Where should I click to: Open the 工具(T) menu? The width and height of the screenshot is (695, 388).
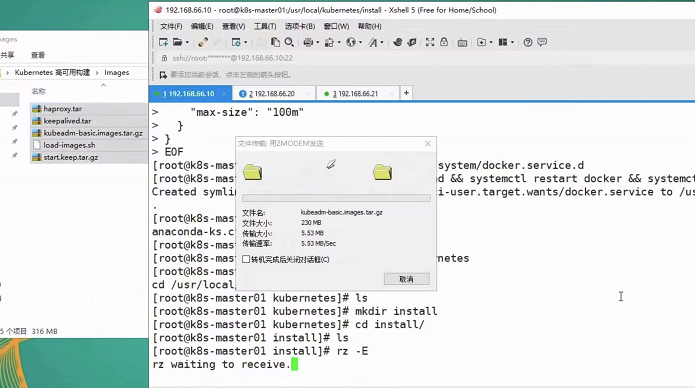265,26
